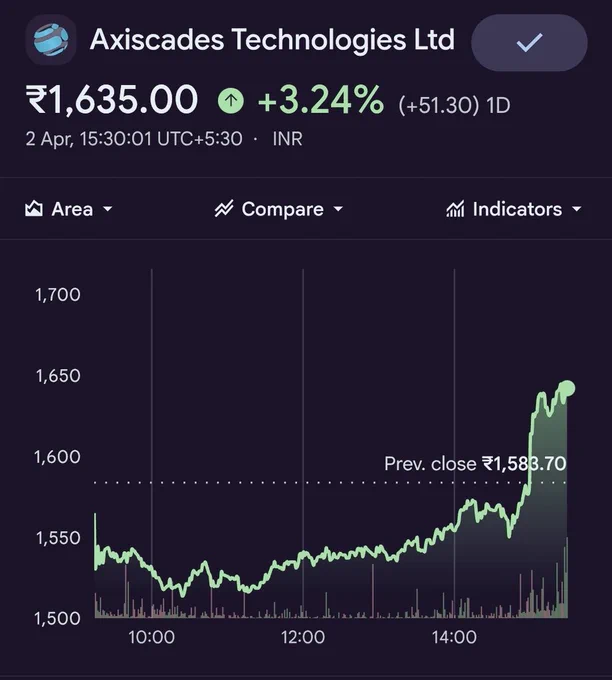
Task: Click the +3.24% percentage change
Action: pos(321,100)
